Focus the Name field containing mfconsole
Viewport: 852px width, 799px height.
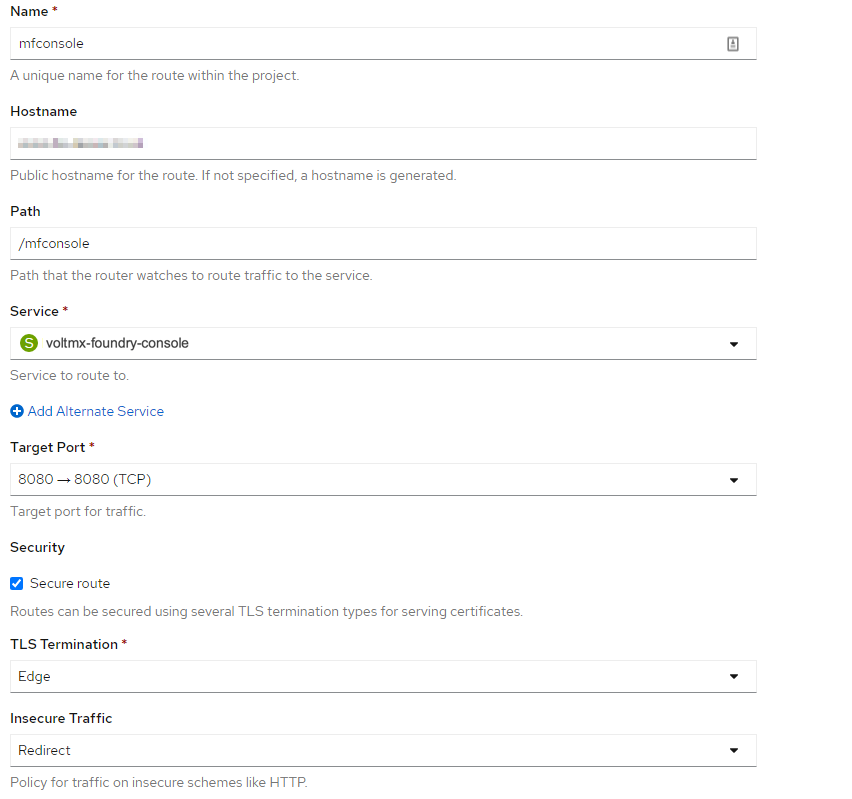tap(360, 44)
